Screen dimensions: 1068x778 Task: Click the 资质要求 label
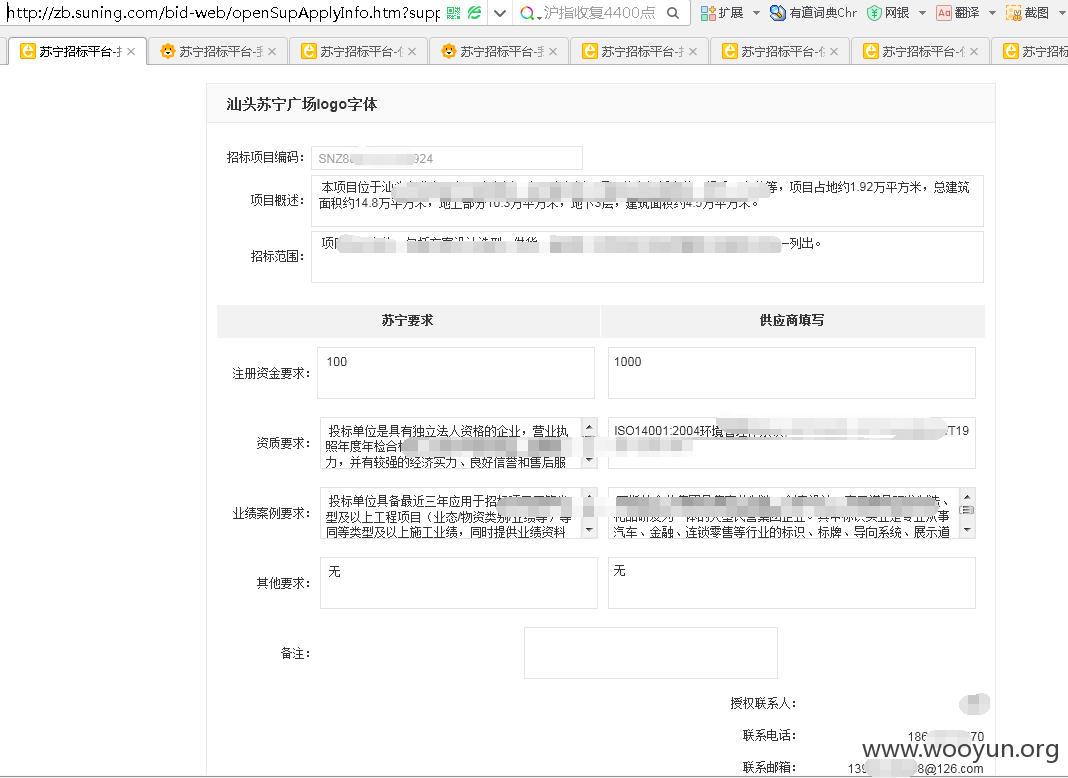[283, 444]
